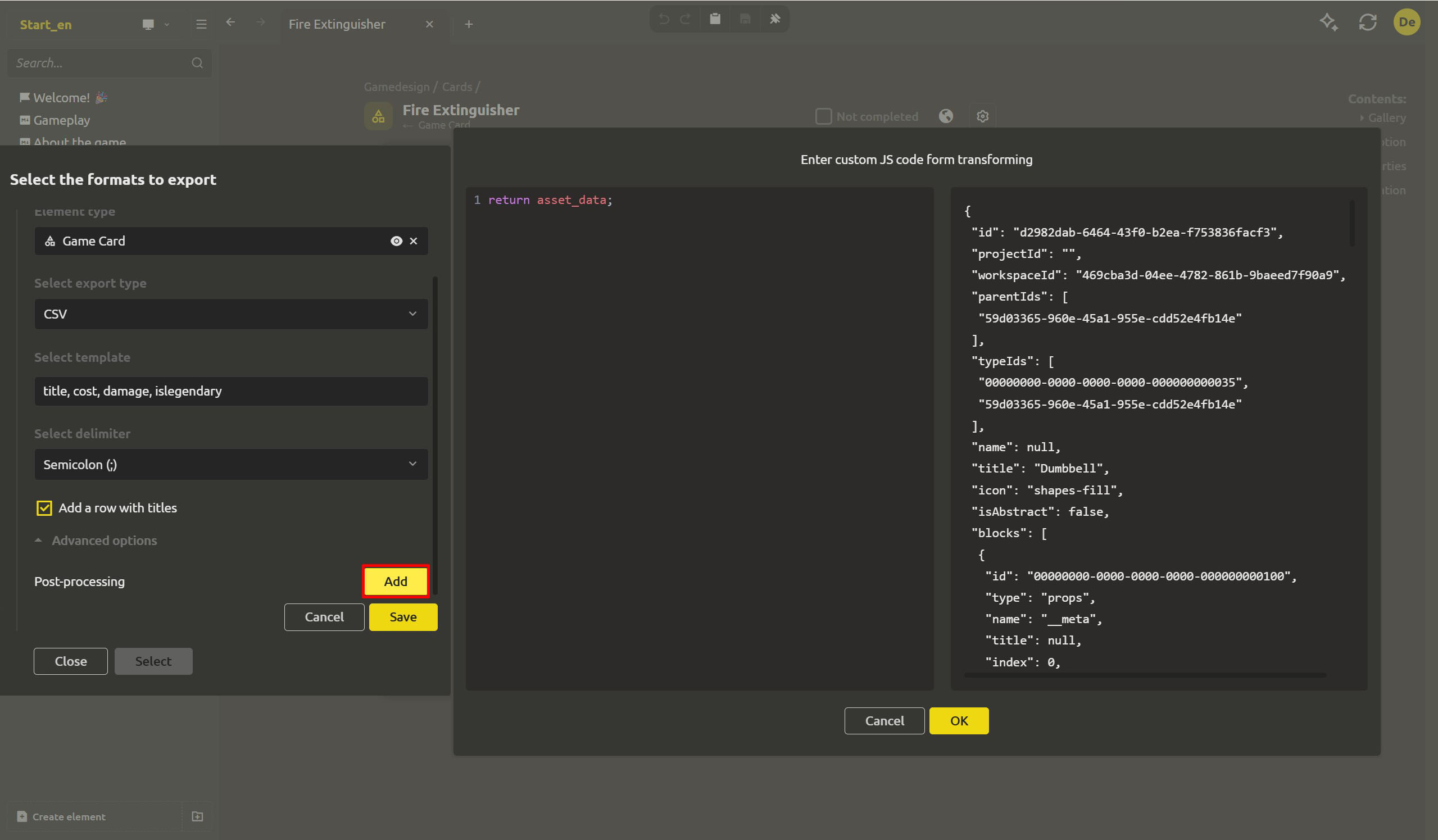Click the redo icon in the toolbar

[x=686, y=19]
